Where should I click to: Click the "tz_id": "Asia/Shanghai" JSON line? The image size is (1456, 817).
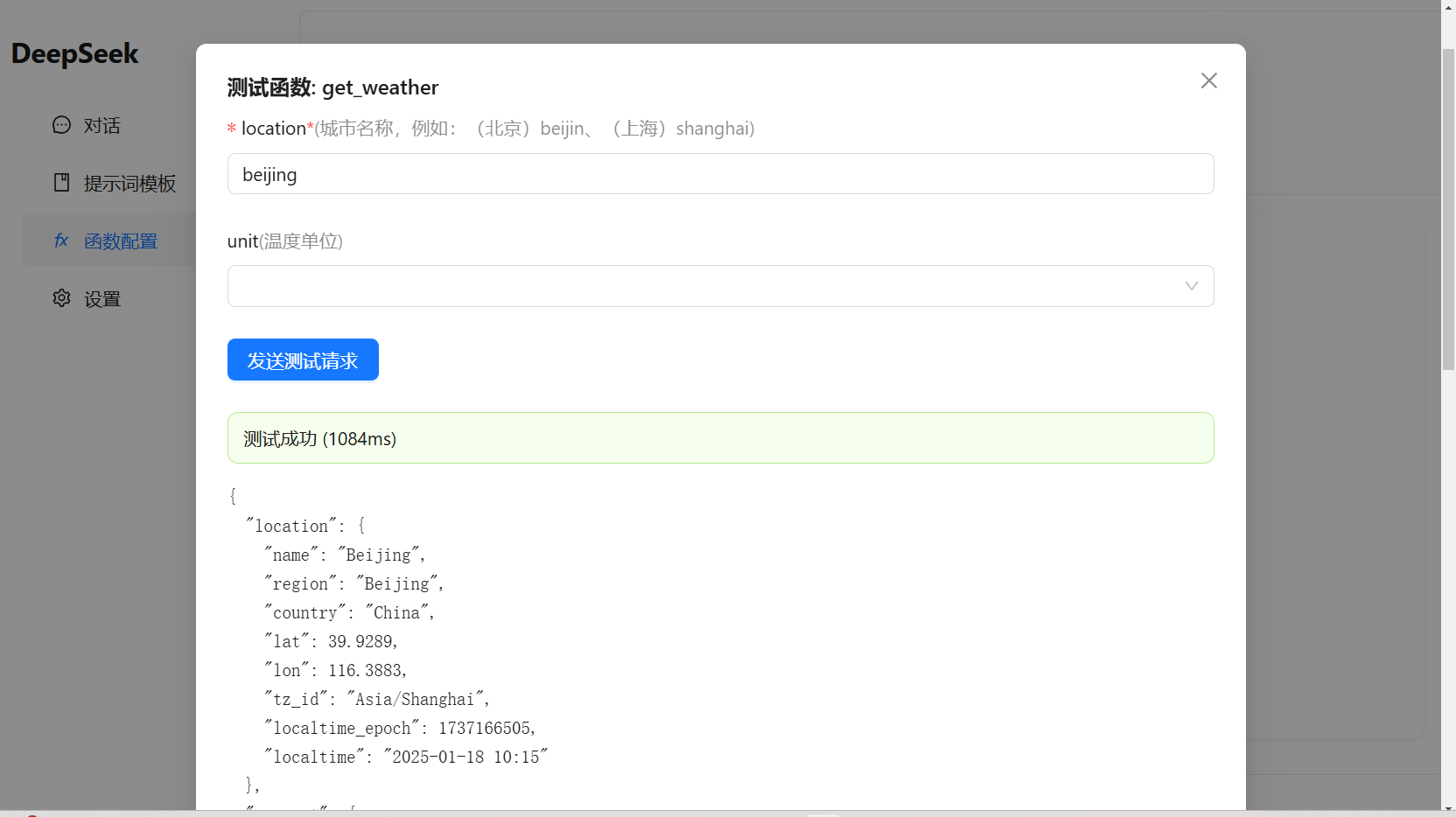[x=377, y=699]
